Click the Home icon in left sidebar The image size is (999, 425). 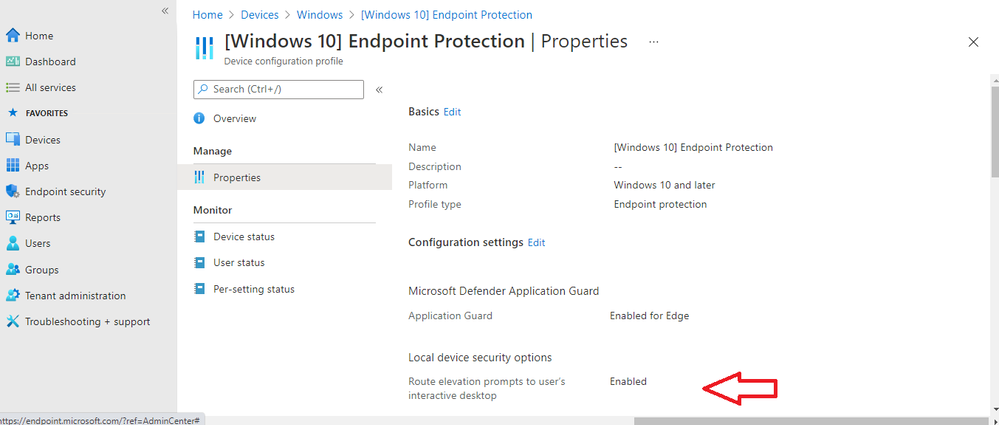pyautogui.click(x=13, y=36)
